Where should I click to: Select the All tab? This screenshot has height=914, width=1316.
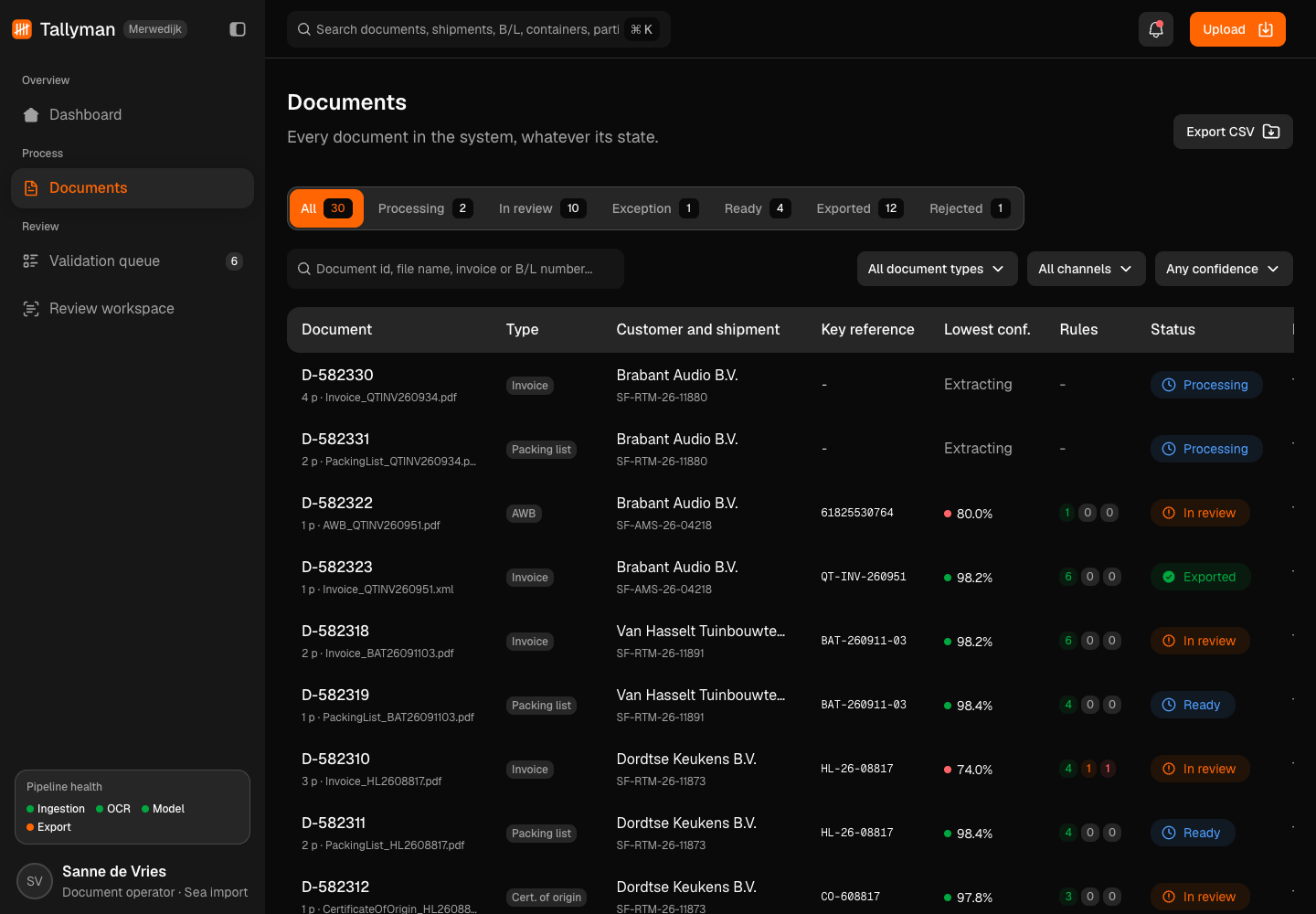326,208
